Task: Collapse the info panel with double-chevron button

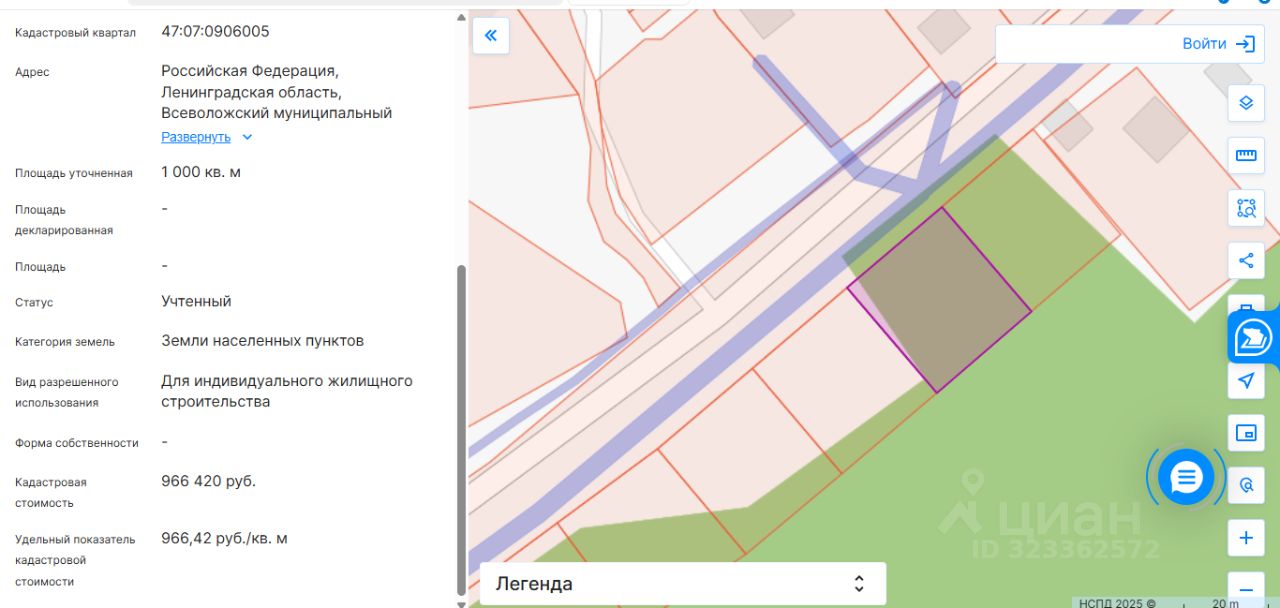Action: [x=491, y=36]
